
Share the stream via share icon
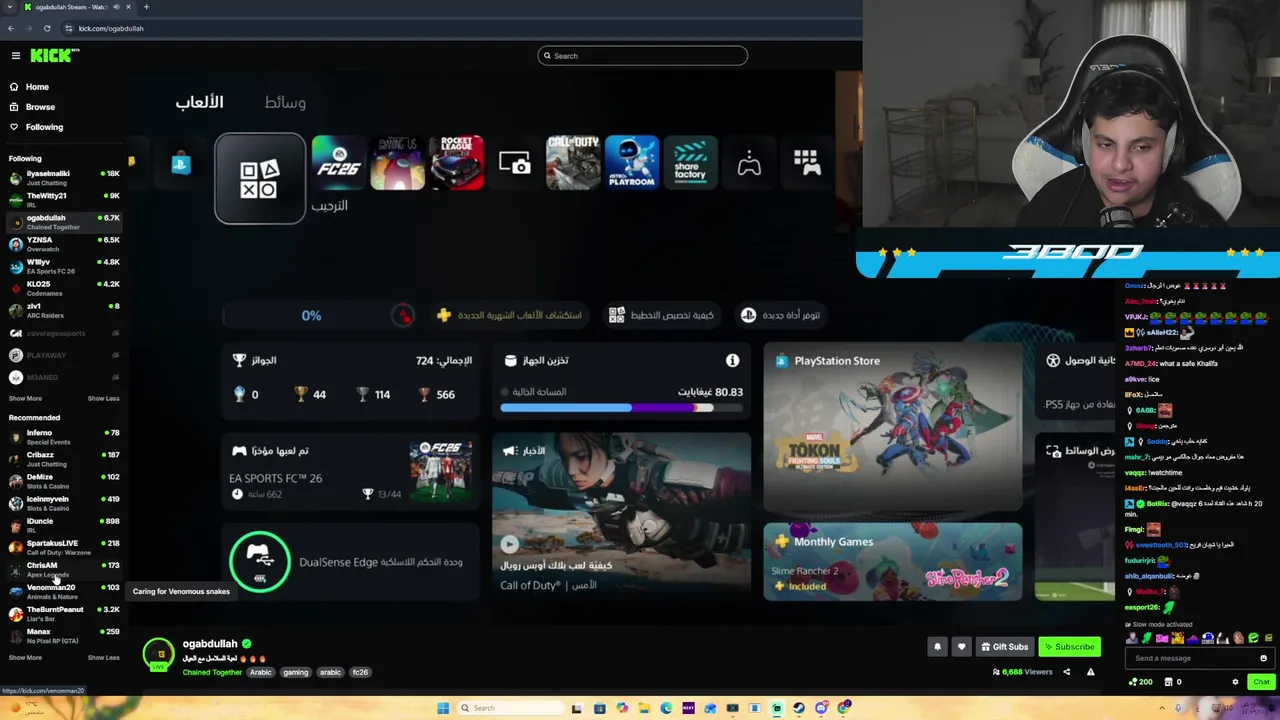tap(1066, 672)
